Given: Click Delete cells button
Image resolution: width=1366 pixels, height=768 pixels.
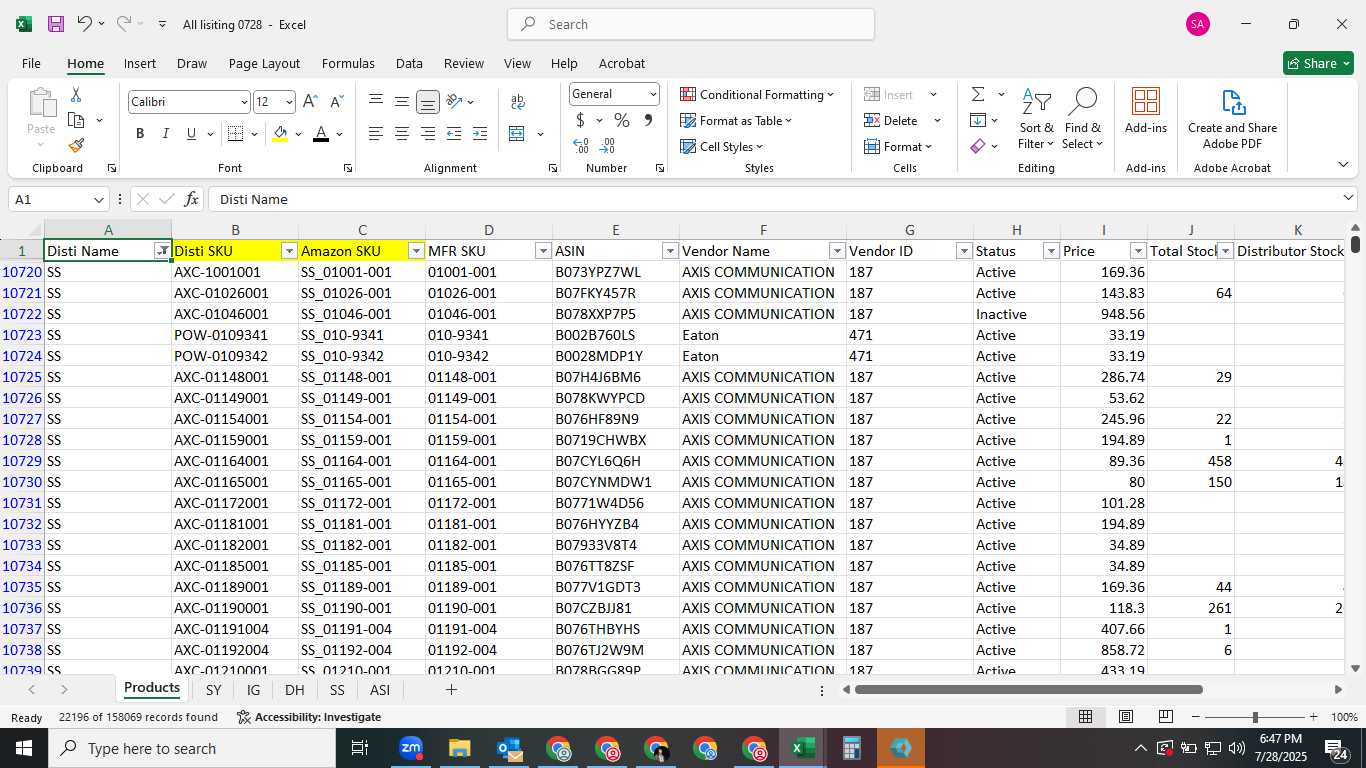Looking at the screenshot, I should pos(893,120).
